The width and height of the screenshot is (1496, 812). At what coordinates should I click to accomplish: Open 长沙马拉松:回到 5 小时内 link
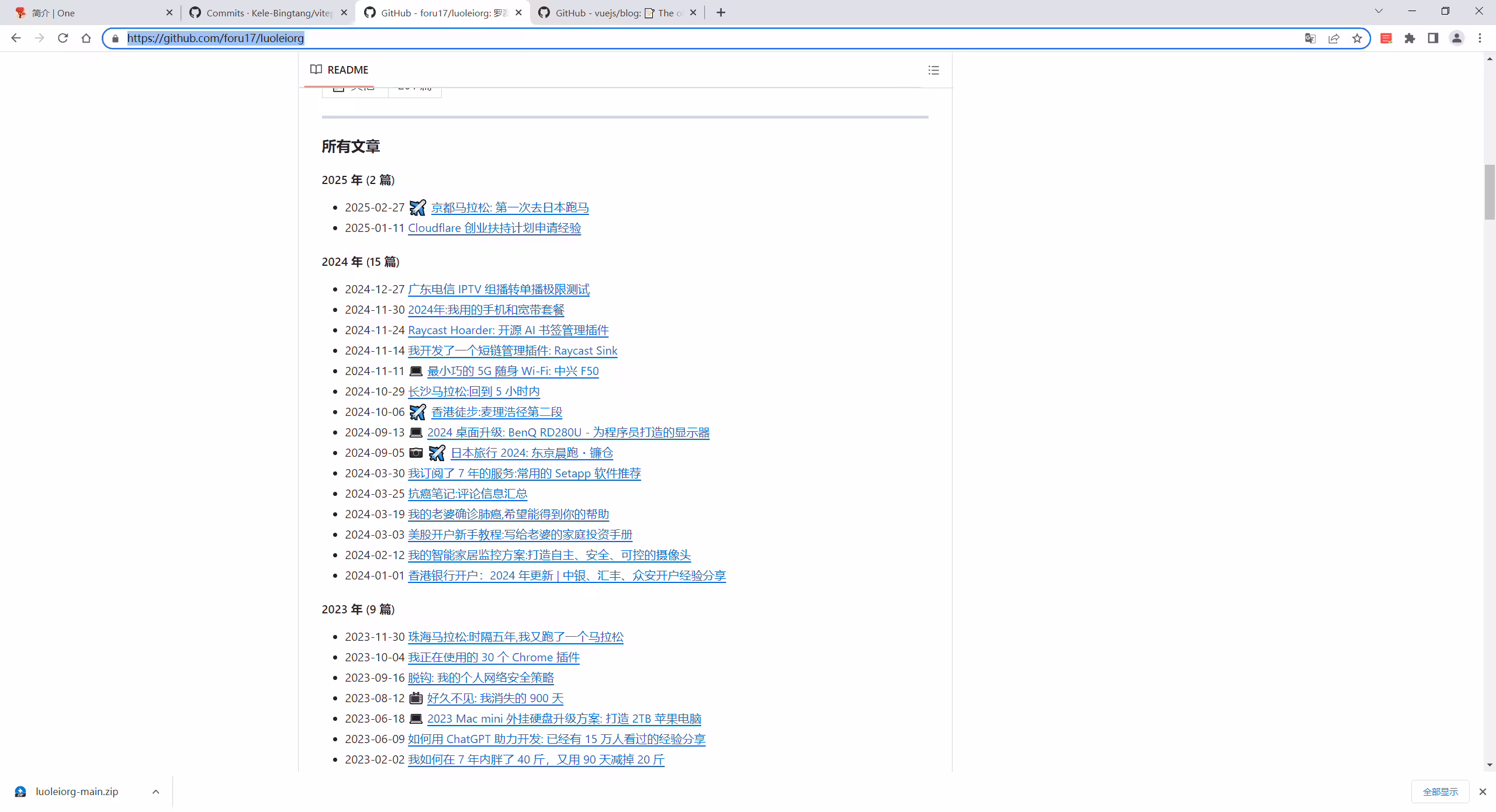coord(474,391)
